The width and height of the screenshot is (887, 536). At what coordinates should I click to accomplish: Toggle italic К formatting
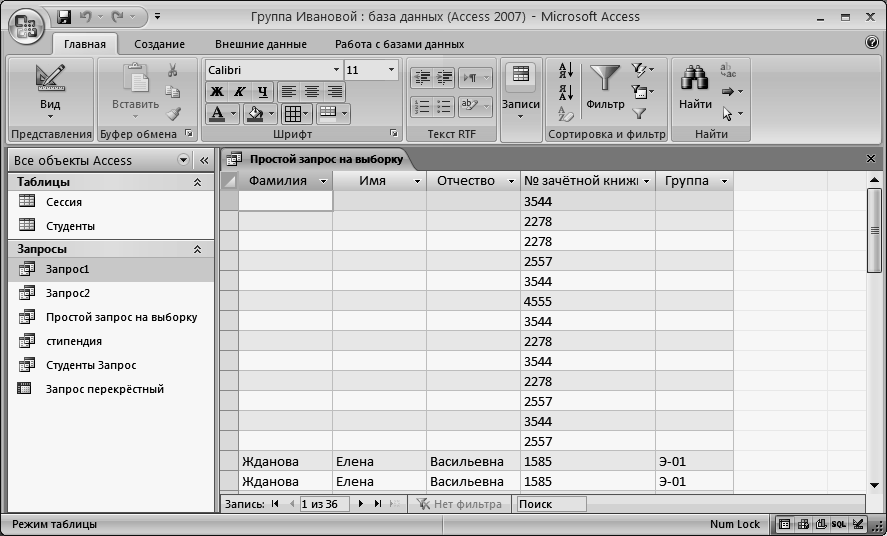coord(239,91)
